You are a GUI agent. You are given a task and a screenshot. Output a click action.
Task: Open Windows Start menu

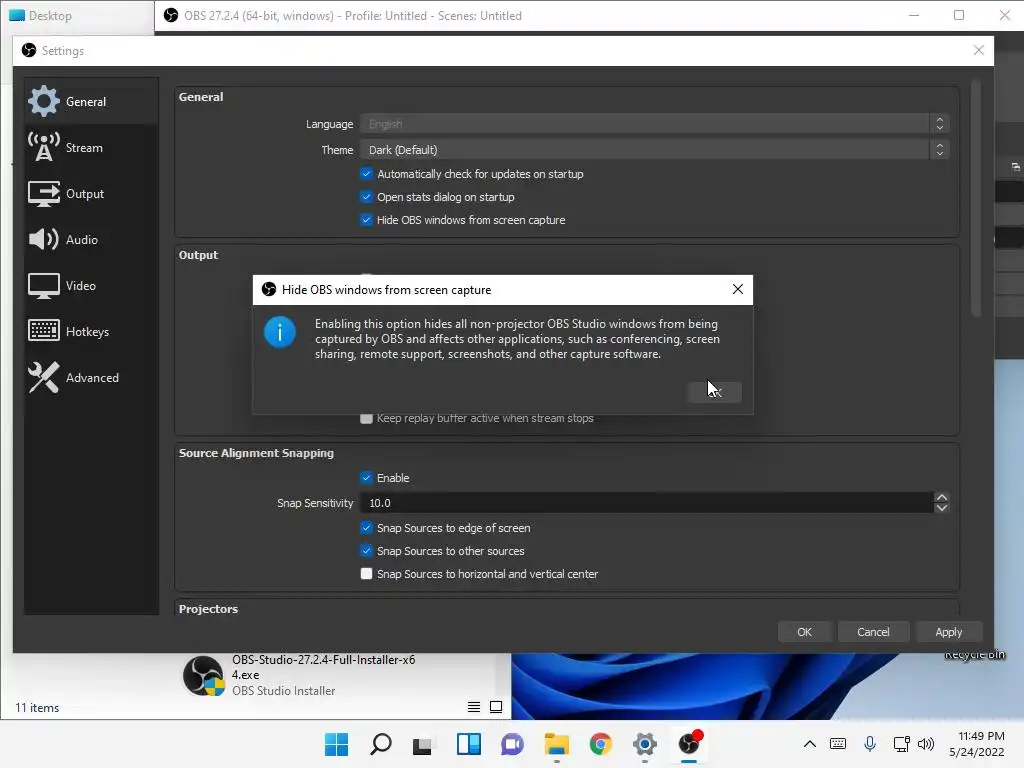(336, 744)
